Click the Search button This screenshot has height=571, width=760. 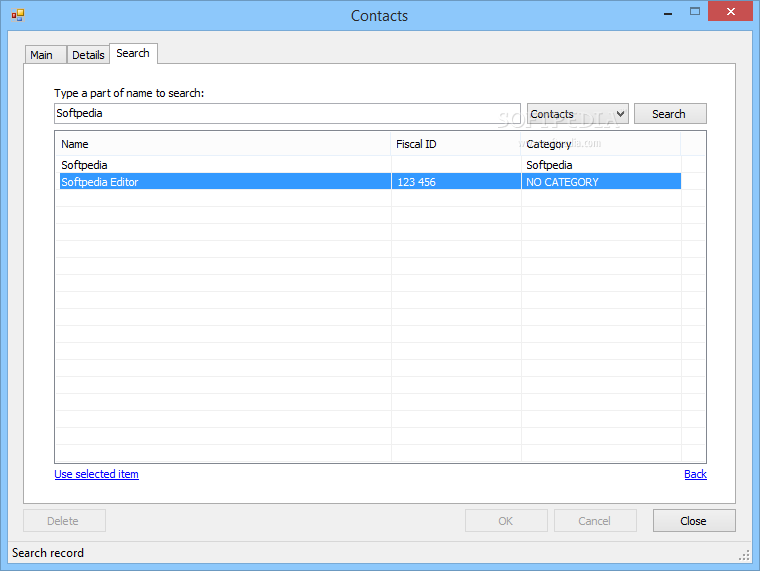pos(670,114)
